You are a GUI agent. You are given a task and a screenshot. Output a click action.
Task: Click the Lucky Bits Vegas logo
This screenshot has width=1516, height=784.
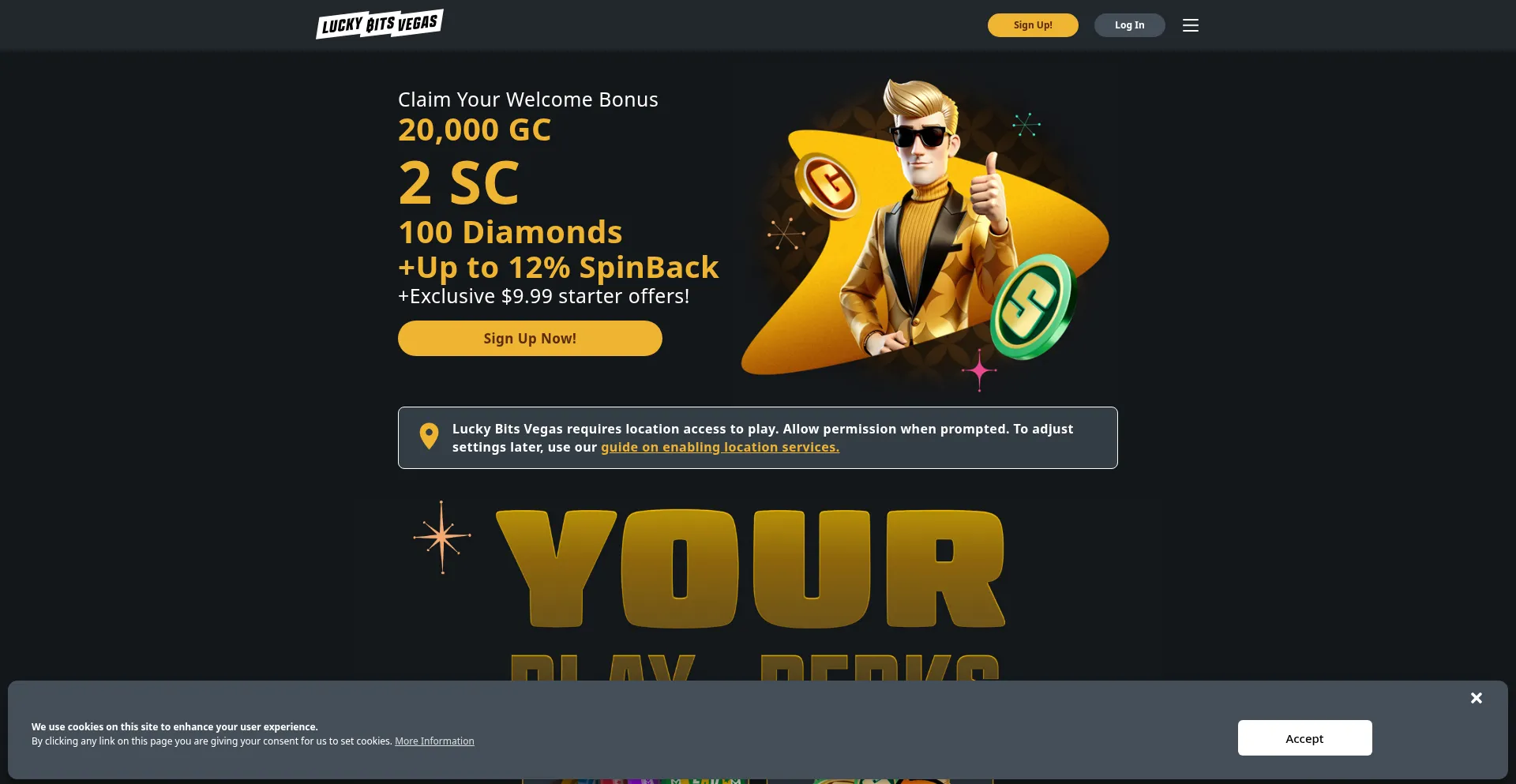pos(380,24)
